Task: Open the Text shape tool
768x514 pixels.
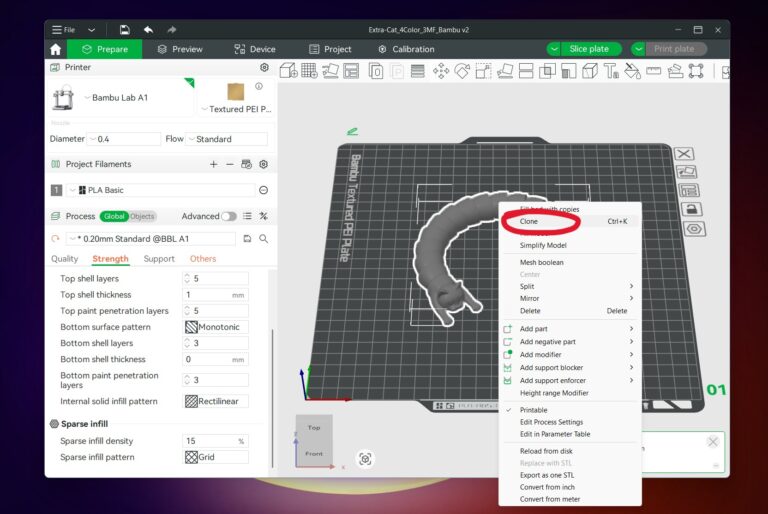Action: click(x=611, y=71)
